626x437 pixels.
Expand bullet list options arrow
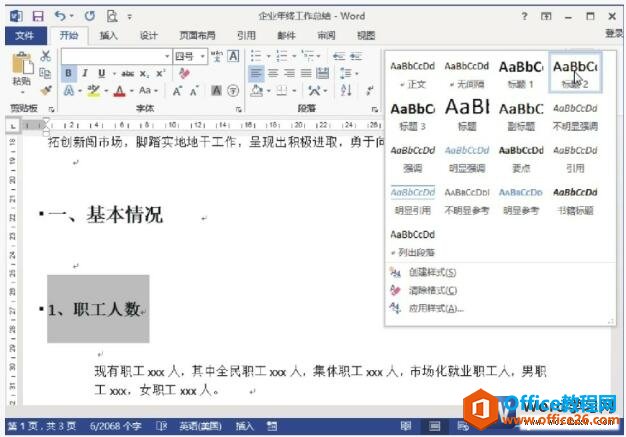(269, 56)
